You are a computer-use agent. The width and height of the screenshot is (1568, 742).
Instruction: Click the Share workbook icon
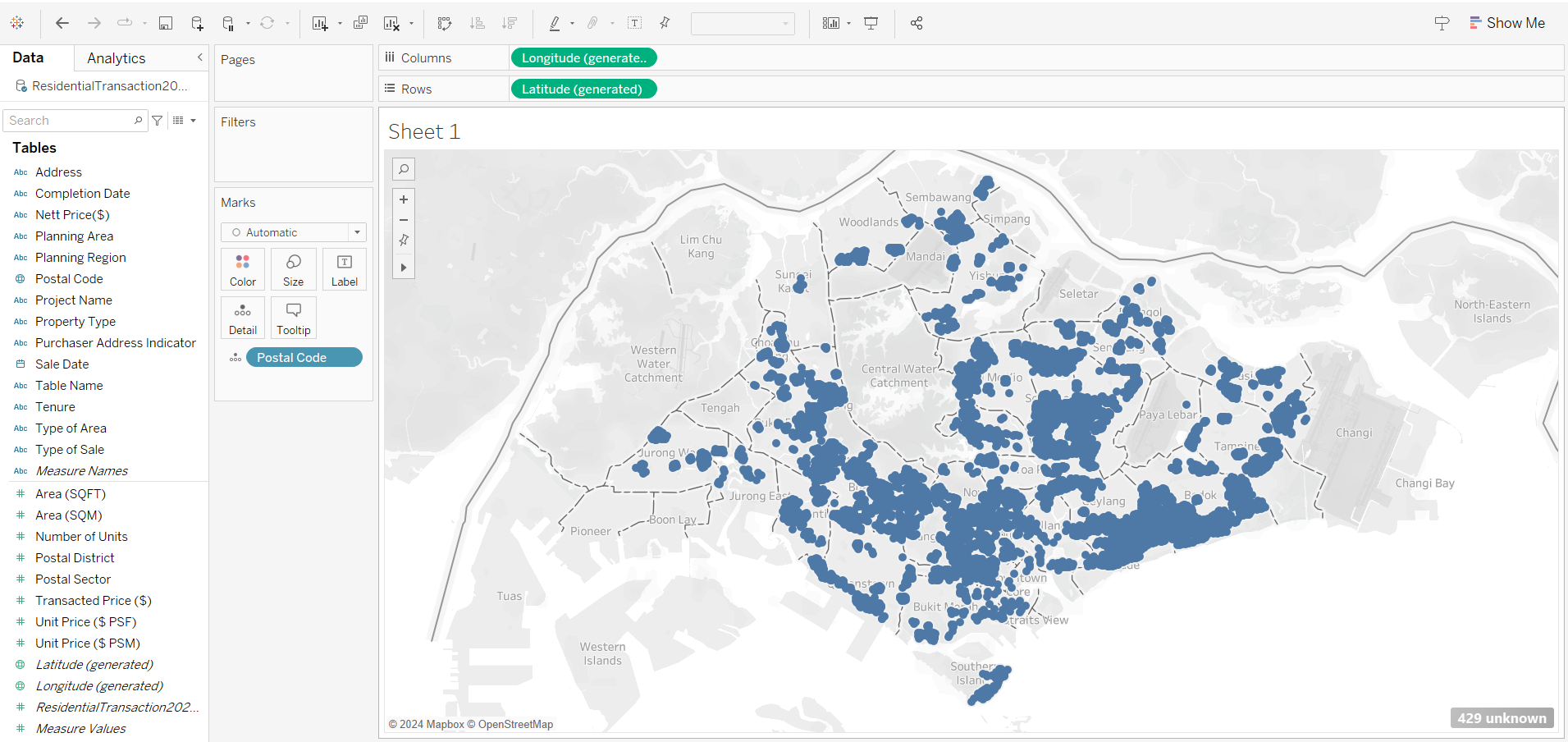coord(917,23)
